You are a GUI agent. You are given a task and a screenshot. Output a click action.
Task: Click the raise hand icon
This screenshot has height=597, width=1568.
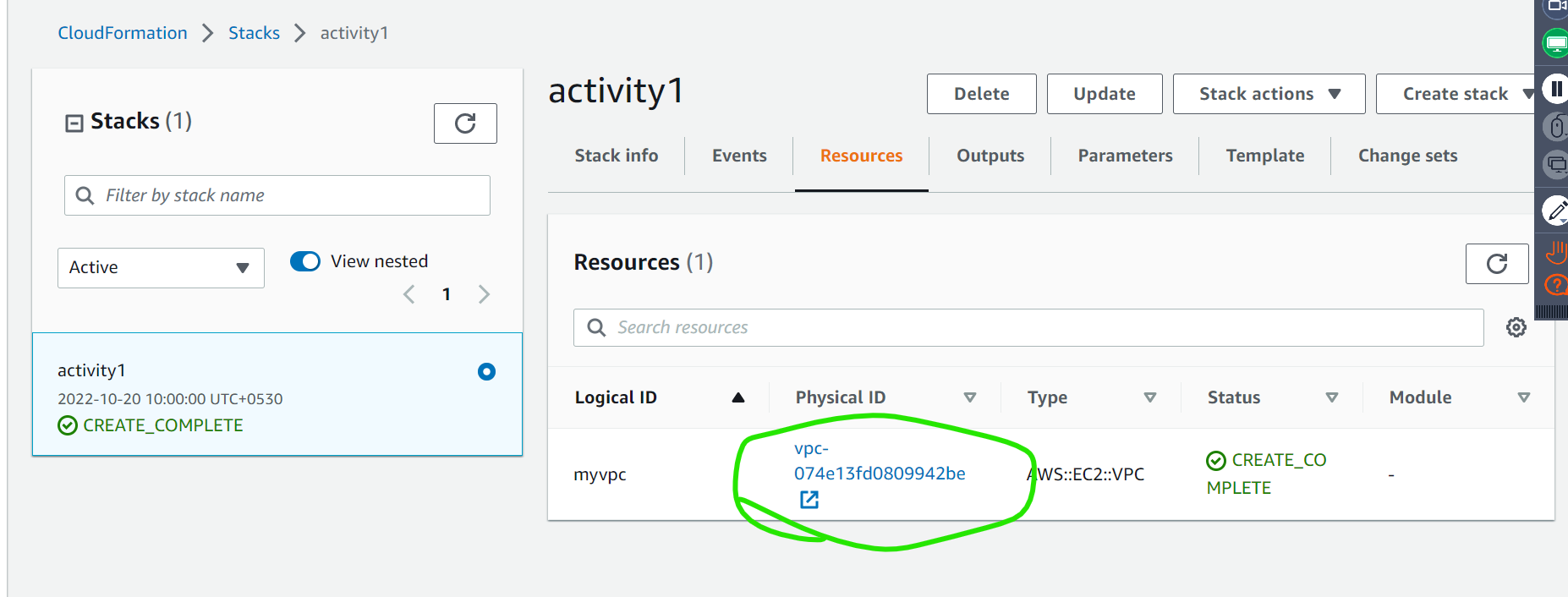pyautogui.click(x=1556, y=251)
